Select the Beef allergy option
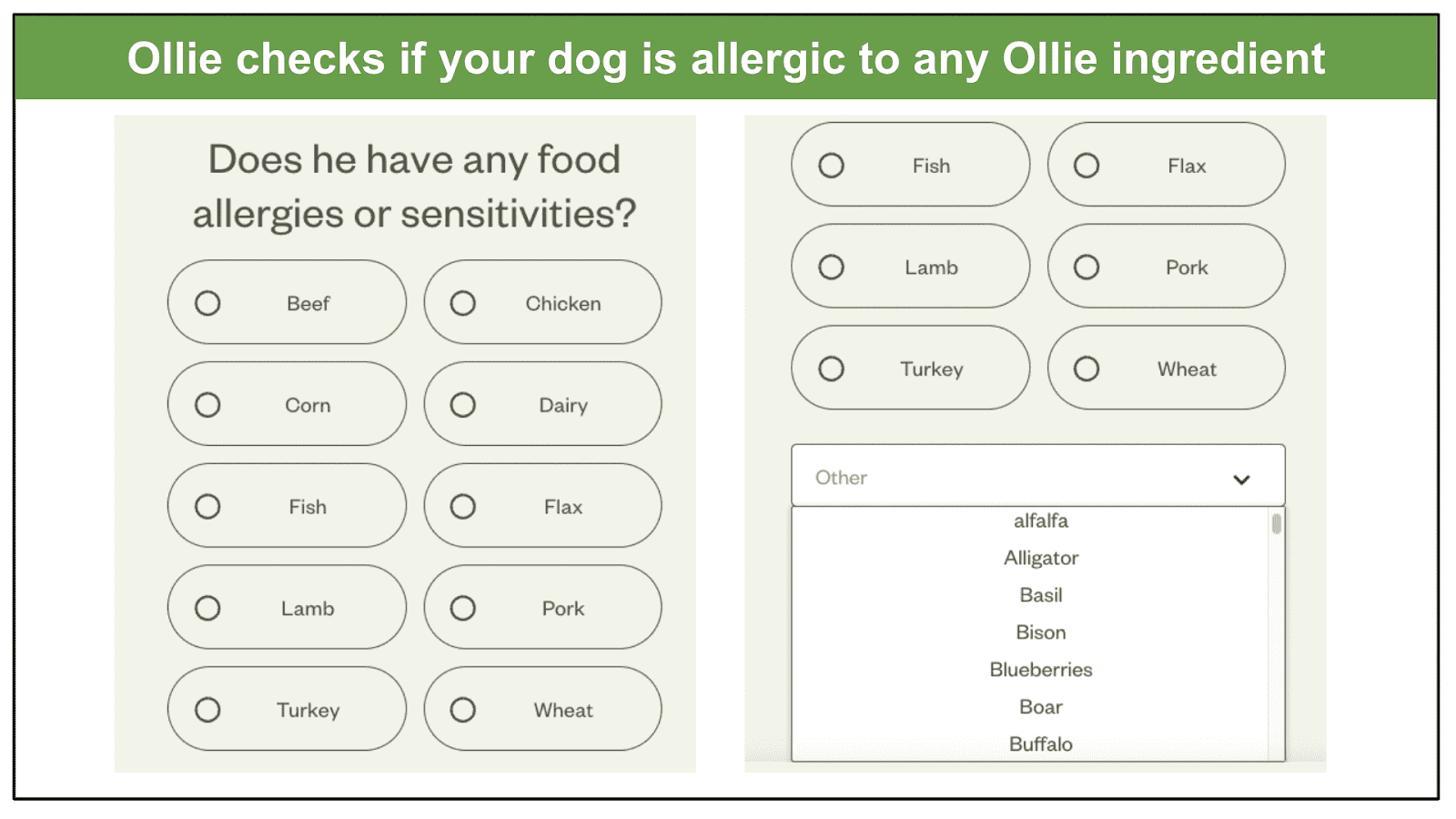Screen dimensions: 1456x819 pyautogui.click(x=287, y=302)
